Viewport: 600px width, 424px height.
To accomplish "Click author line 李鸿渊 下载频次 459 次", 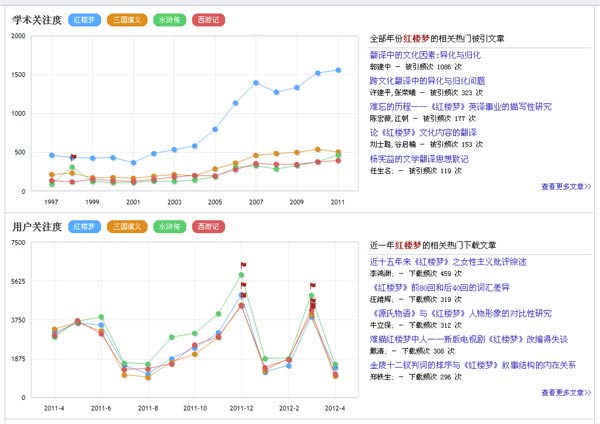I will (416, 273).
